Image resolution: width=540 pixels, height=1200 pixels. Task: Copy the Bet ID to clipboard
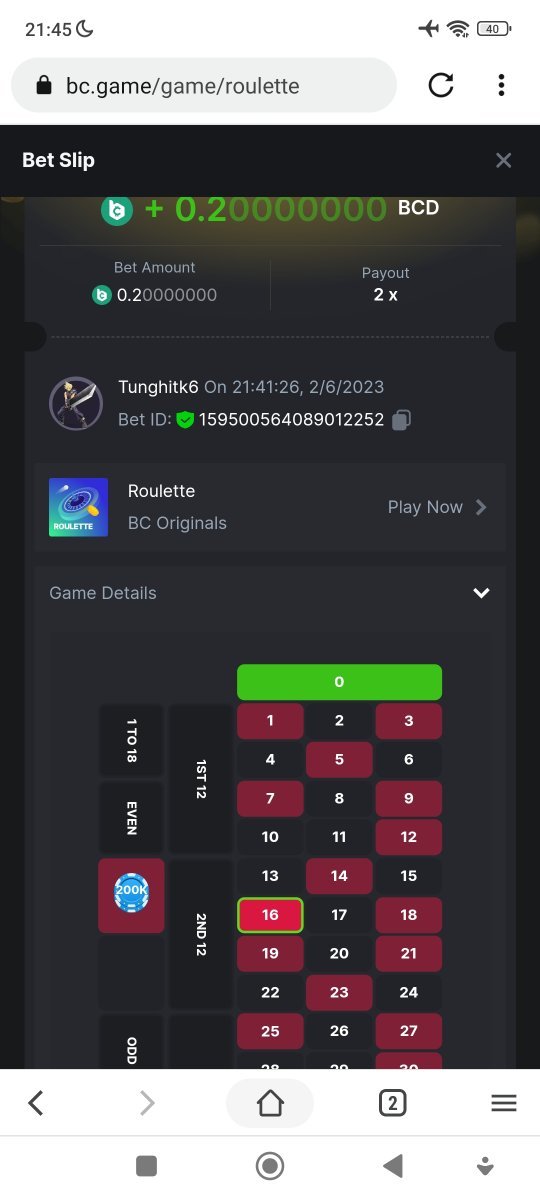point(401,420)
